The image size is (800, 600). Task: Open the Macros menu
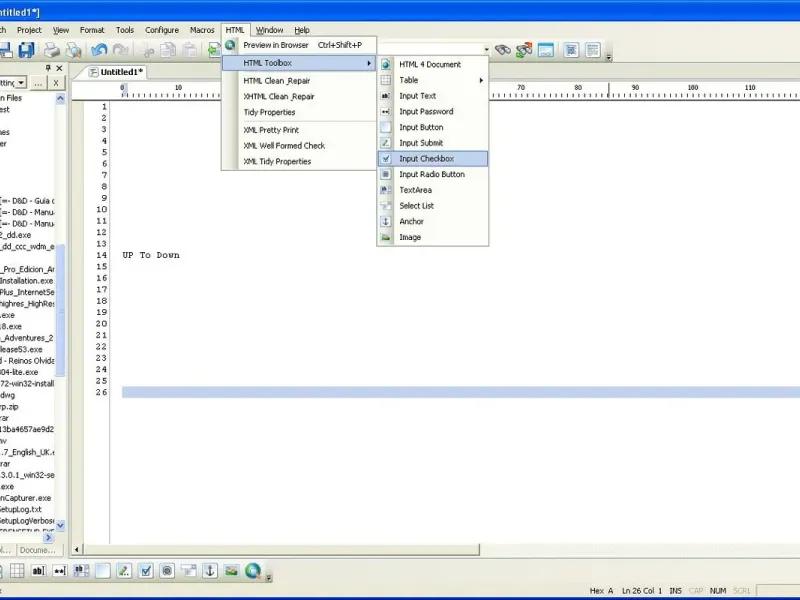[x=202, y=30]
